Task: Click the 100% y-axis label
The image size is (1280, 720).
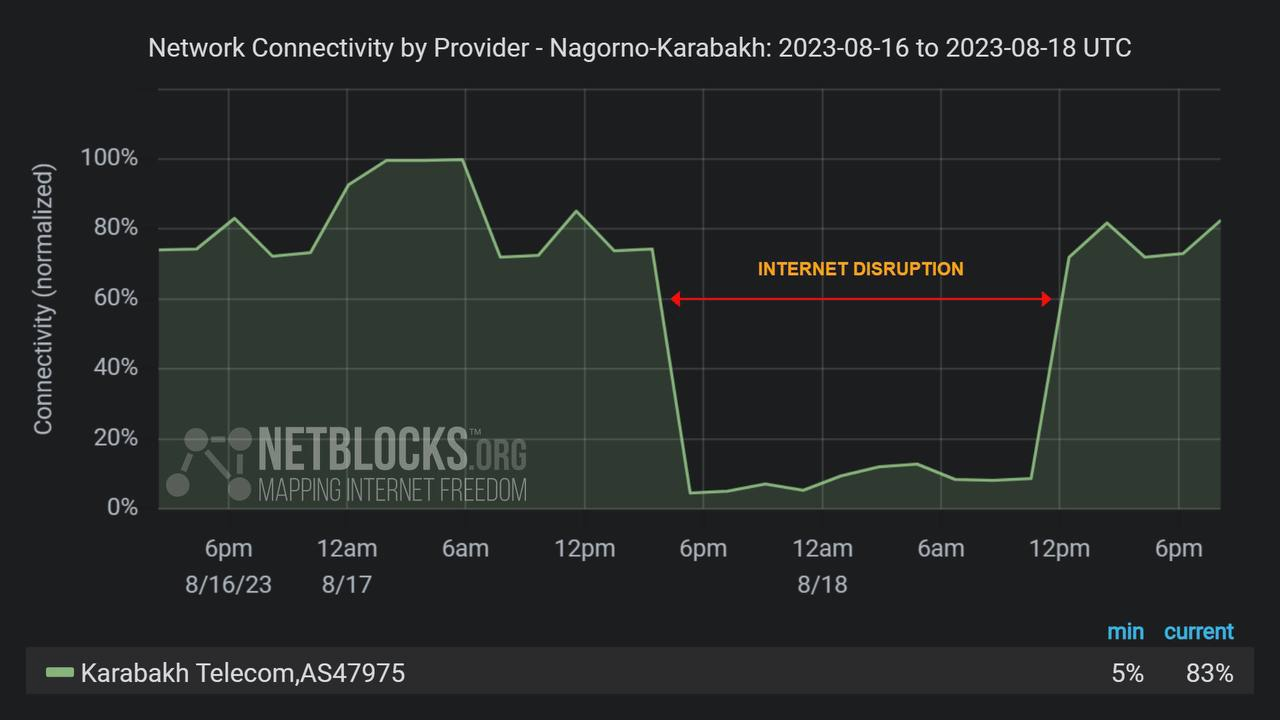Action: (x=109, y=158)
